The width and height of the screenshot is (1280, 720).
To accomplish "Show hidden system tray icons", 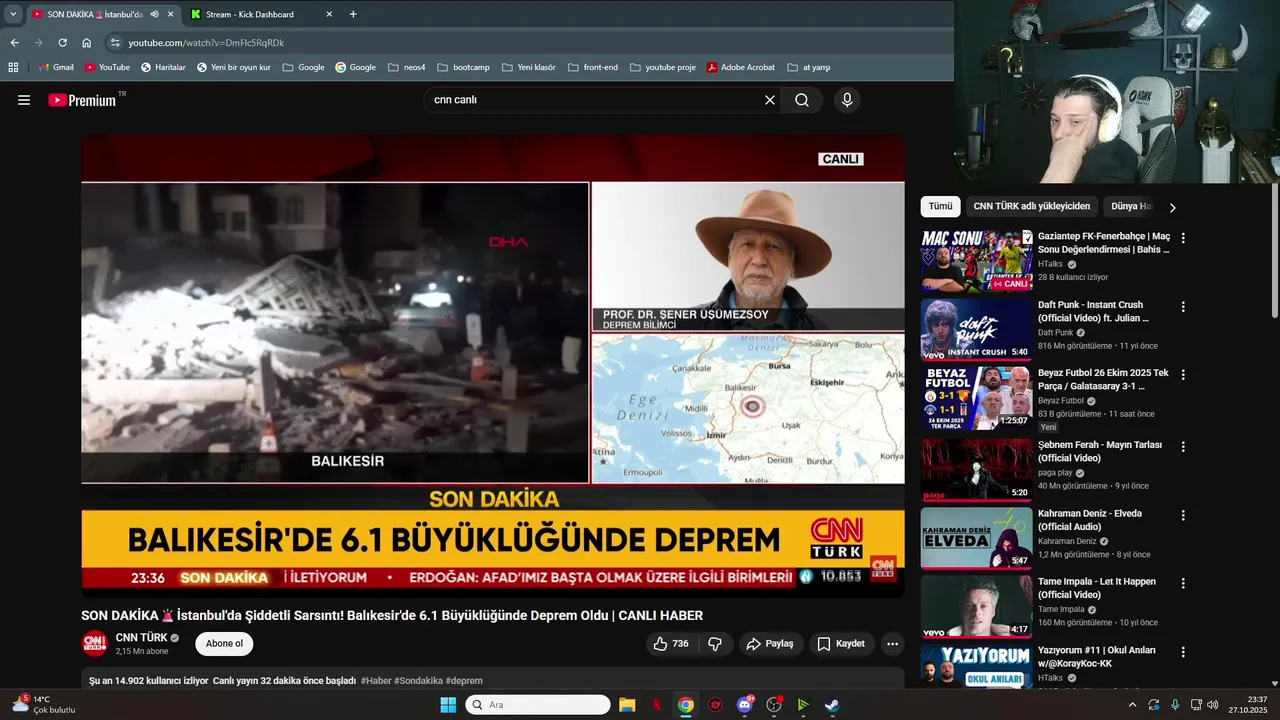I will (1132, 705).
